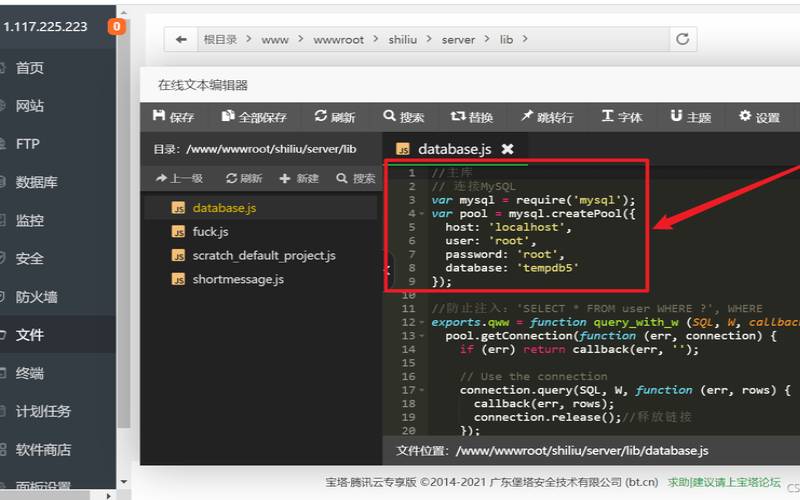
Task: Create new file with 新建
Action: pos(299,178)
